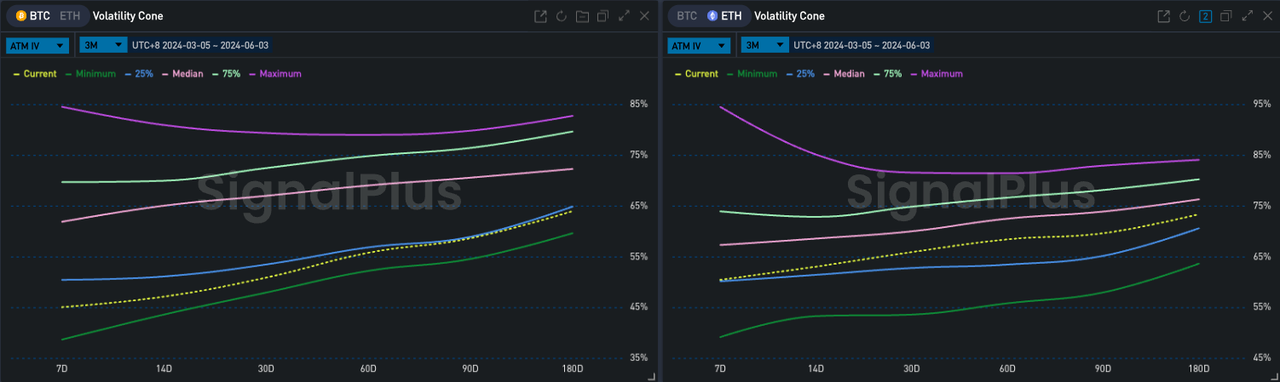Click the numbered group icon in the ETH panel
The width and height of the screenshot is (1280, 382).
pos(1205,16)
